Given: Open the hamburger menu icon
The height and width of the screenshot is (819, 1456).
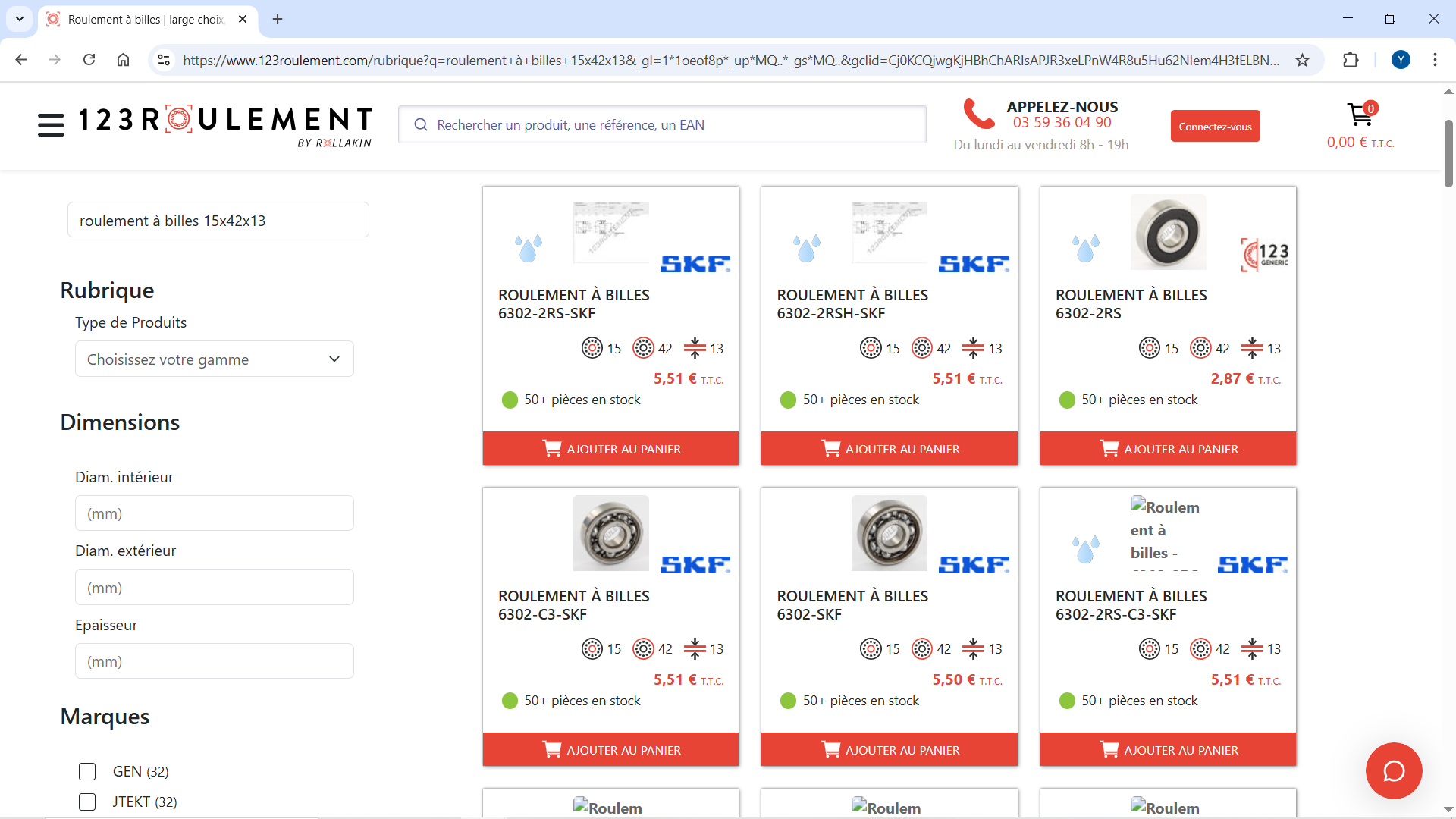Looking at the screenshot, I should [x=51, y=124].
